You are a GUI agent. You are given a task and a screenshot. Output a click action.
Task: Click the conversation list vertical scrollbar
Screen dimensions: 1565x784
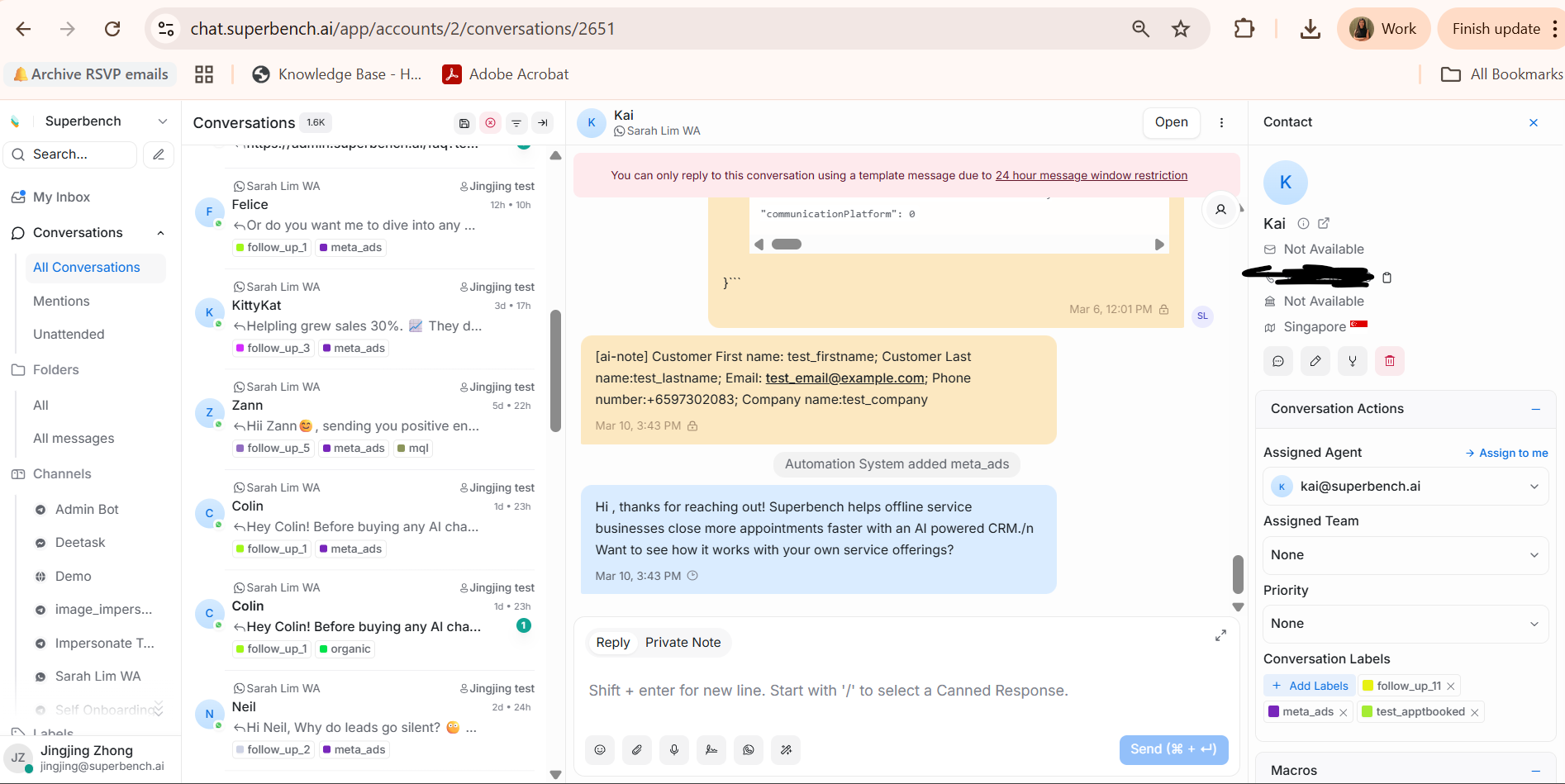[x=555, y=371]
